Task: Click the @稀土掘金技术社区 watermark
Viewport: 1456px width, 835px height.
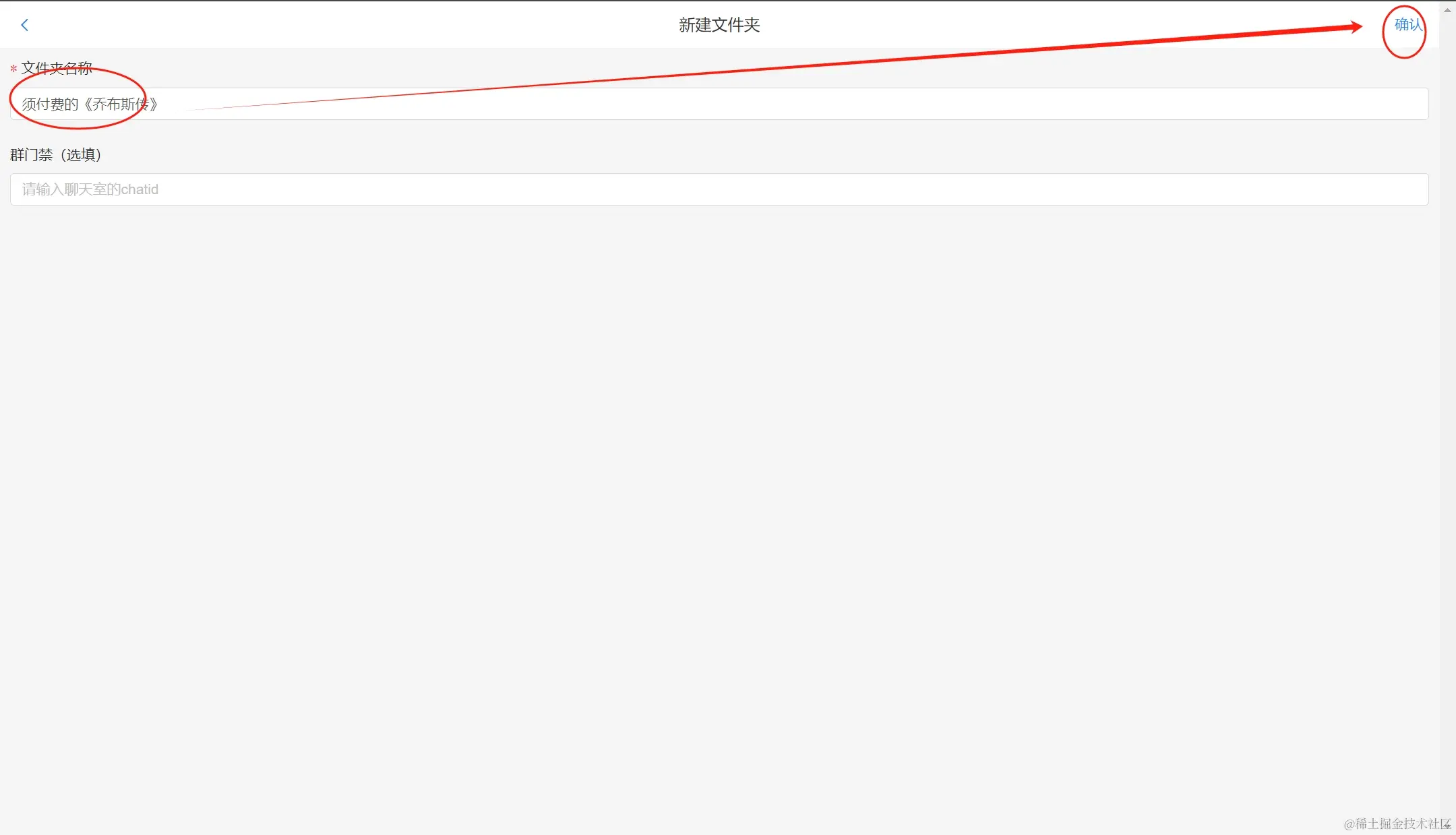Action: point(1397,824)
